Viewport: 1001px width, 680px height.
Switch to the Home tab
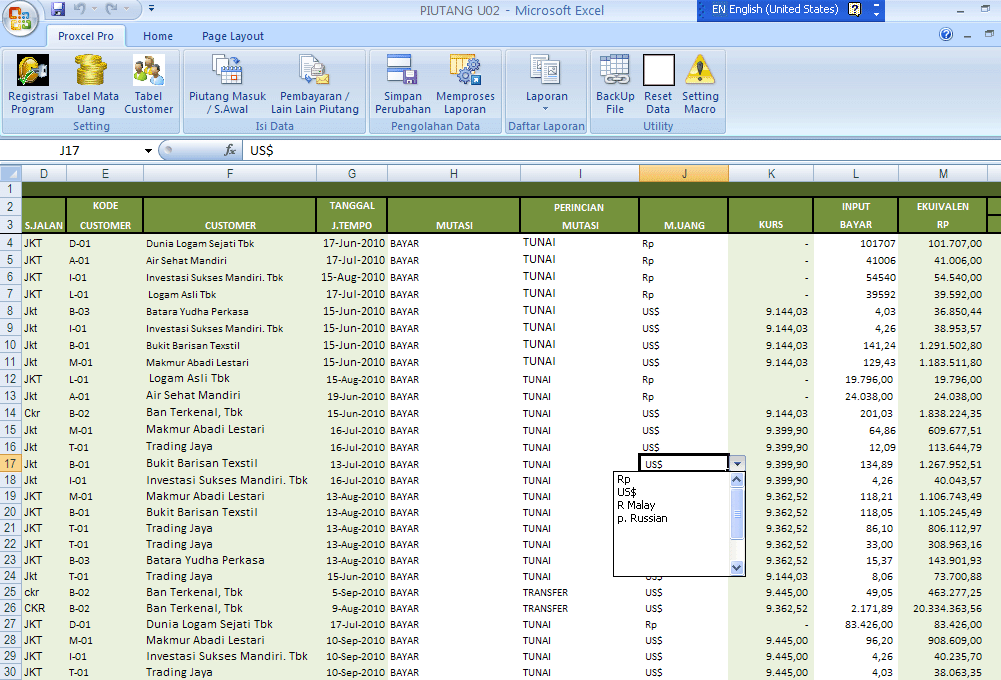[x=158, y=36]
